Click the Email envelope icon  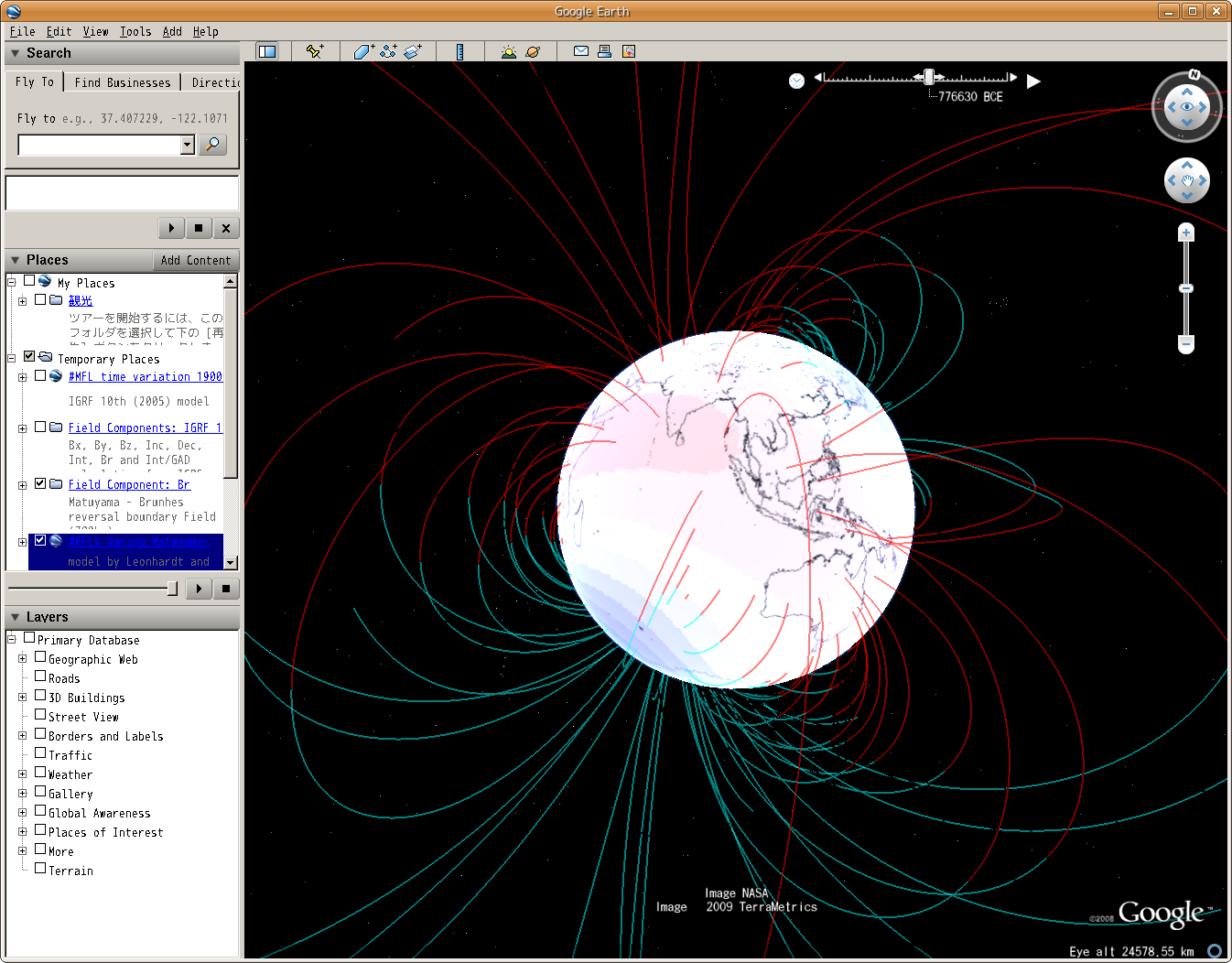(580, 51)
